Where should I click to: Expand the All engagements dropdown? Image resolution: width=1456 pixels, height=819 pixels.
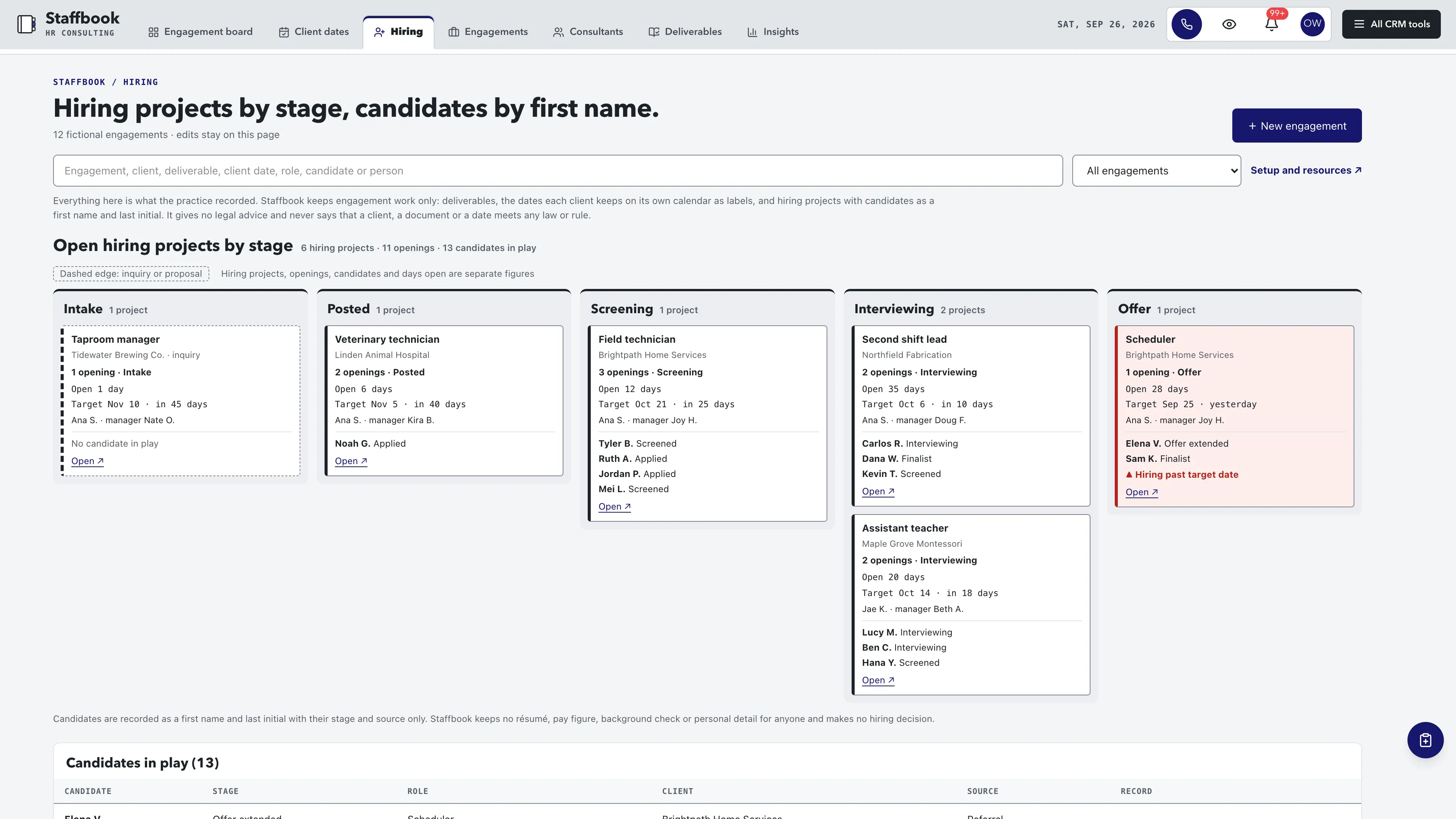[1156, 171]
